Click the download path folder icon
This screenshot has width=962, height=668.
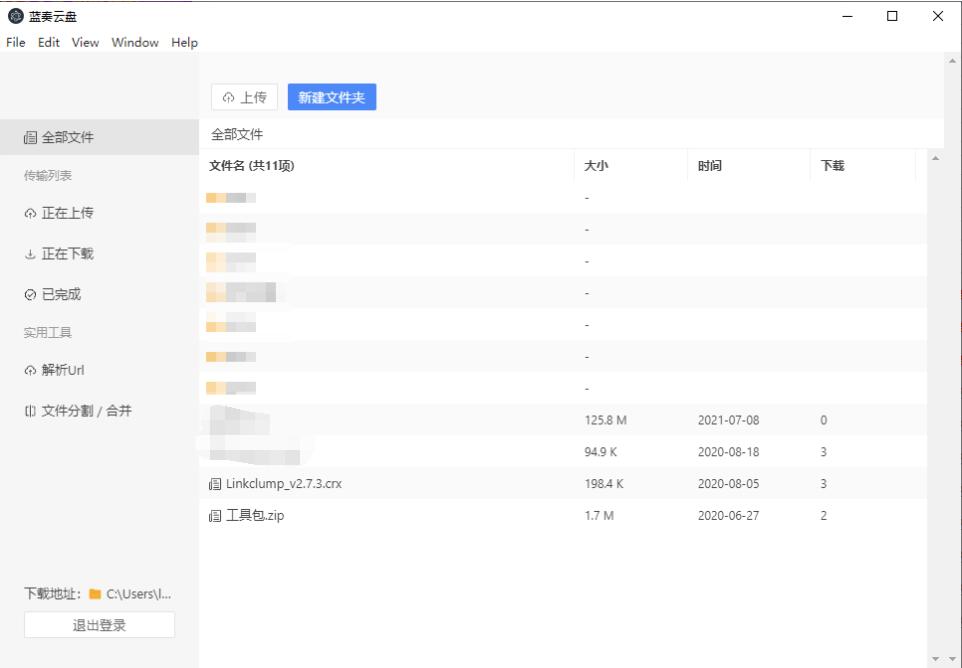(x=95, y=594)
